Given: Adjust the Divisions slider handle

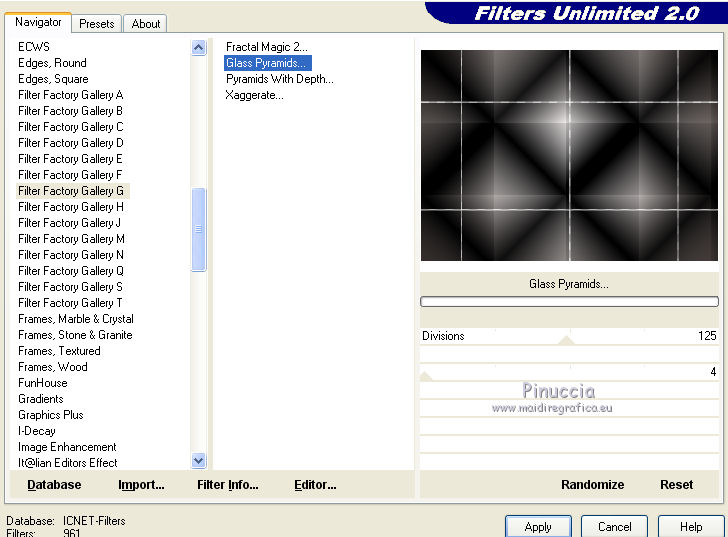Looking at the screenshot, I should tap(566, 340).
